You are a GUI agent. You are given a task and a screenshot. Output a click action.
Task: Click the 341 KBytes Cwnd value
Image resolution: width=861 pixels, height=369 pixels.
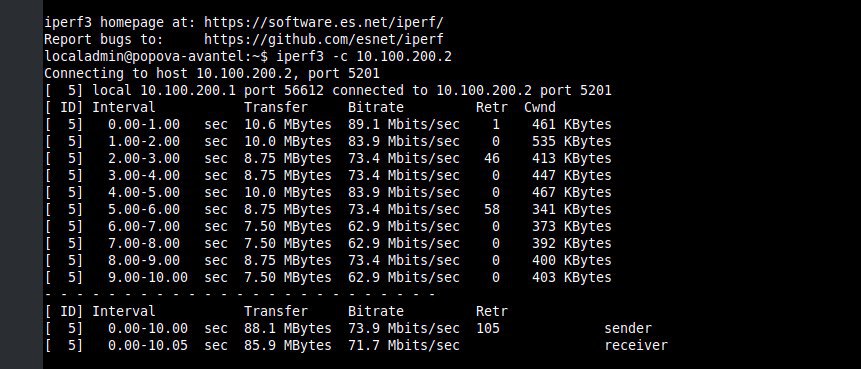tap(572, 210)
